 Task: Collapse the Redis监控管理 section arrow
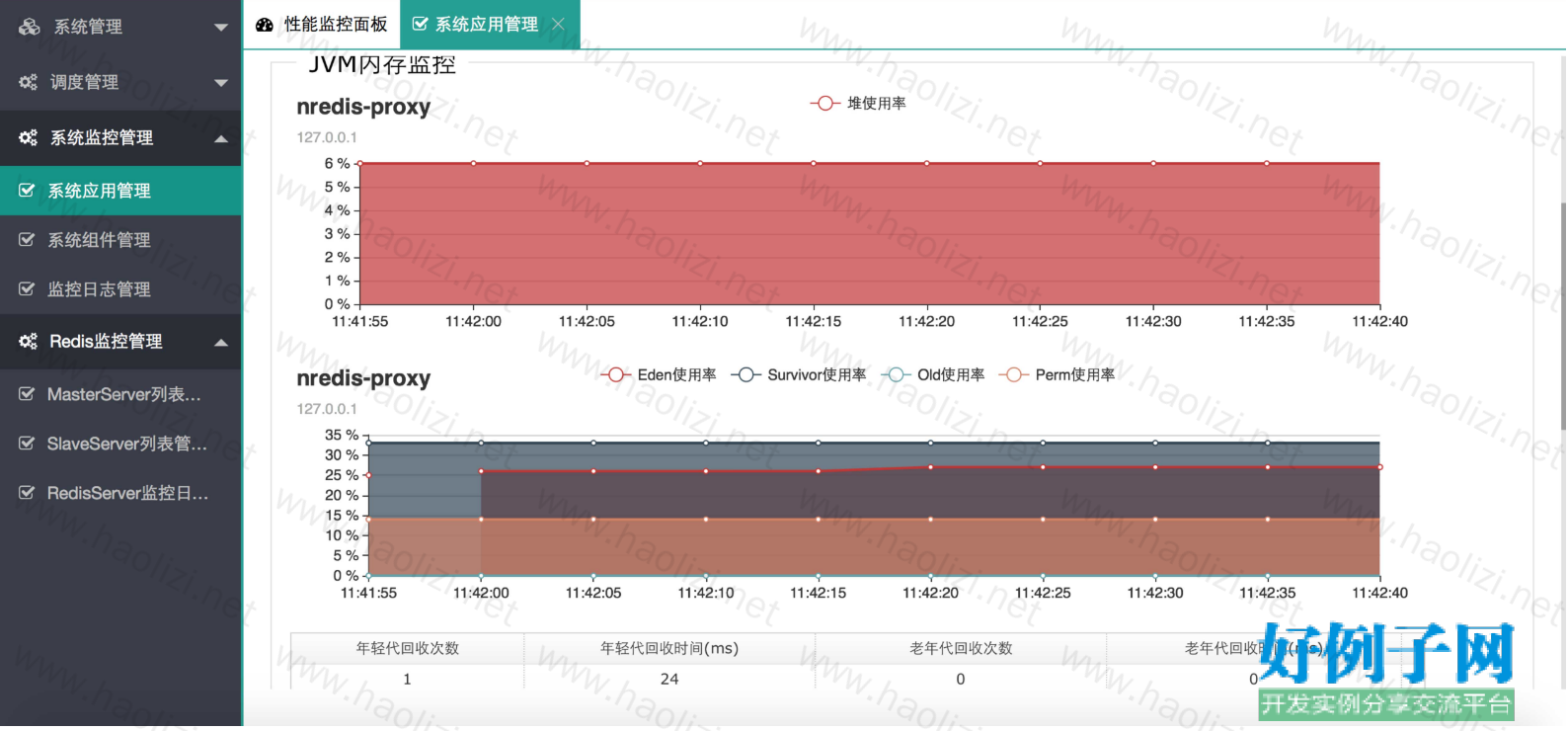(x=221, y=342)
